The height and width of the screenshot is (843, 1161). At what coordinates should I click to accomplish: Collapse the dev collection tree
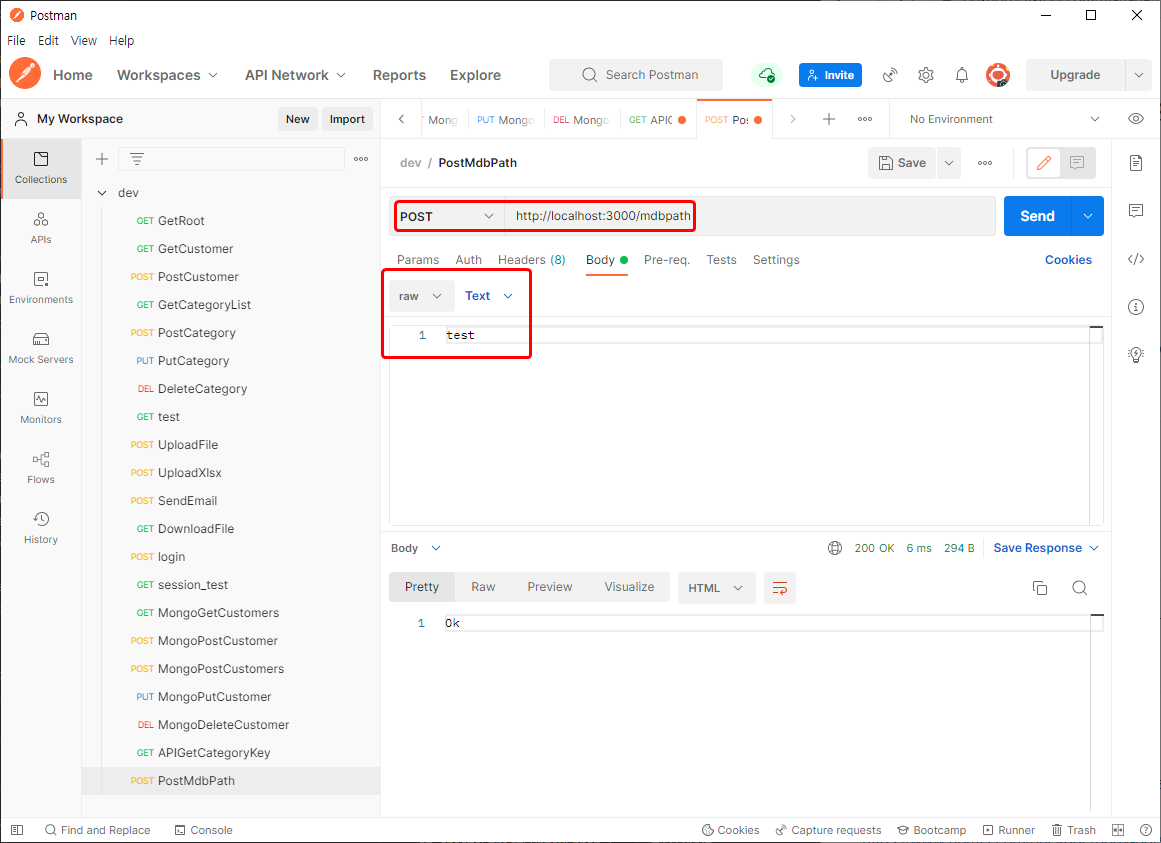[102, 192]
